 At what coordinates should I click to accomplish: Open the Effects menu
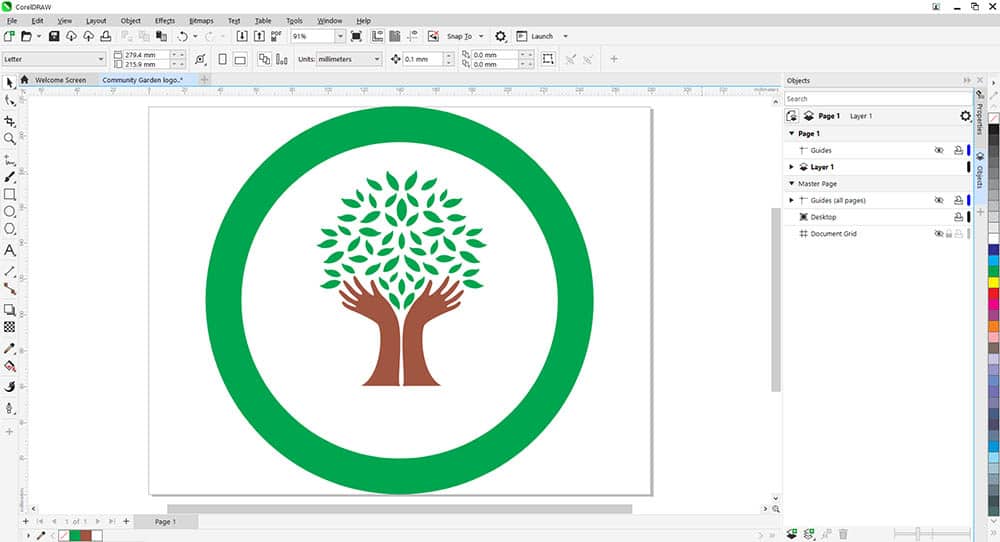pyautogui.click(x=165, y=20)
